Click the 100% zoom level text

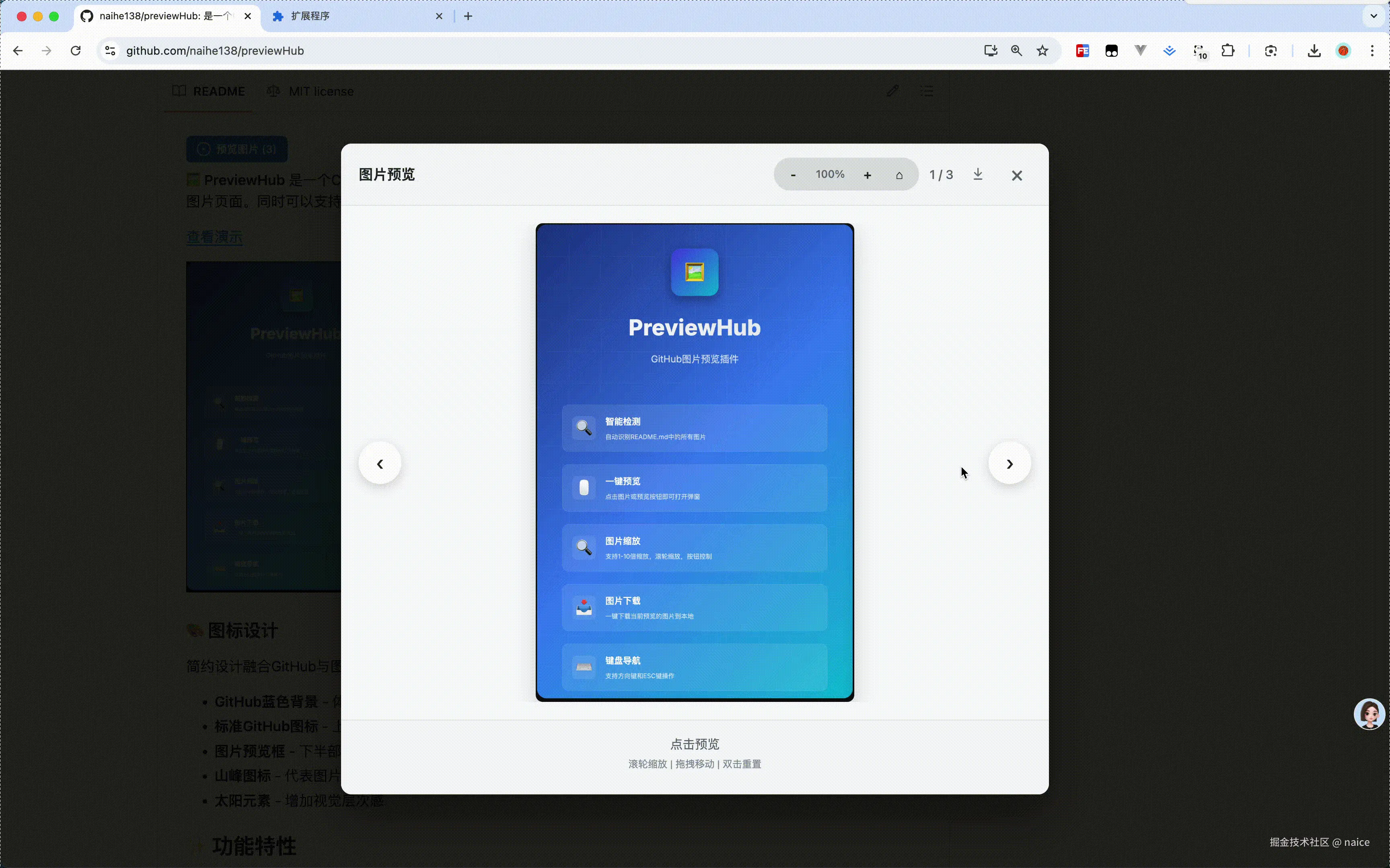[830, 175]
